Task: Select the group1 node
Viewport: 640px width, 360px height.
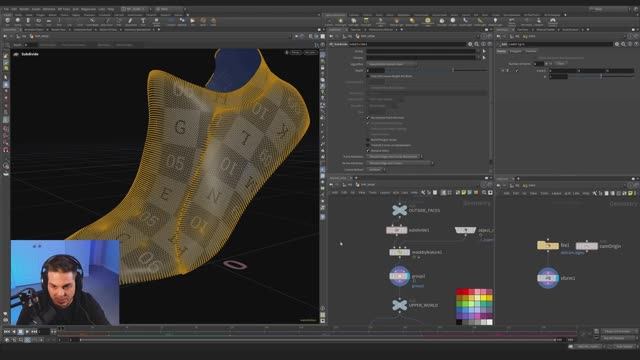Action: (399, 276)
